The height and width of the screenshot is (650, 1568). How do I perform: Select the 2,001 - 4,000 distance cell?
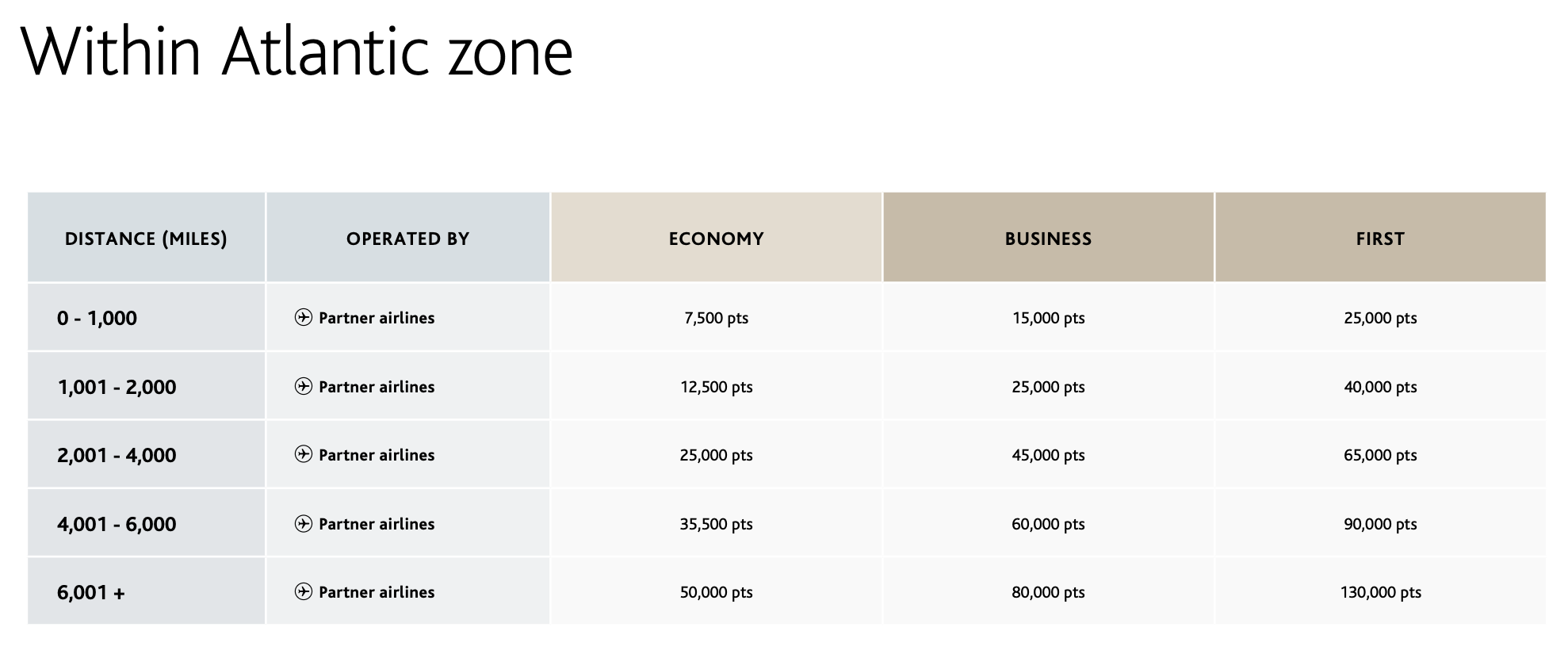(117, 455)
